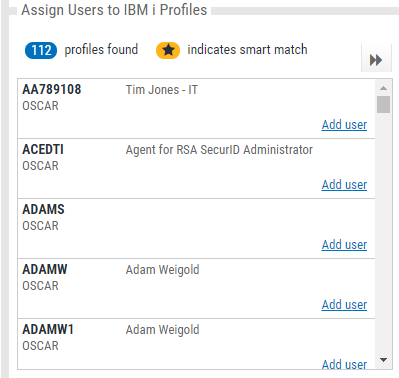
Task: Select the ACEDTI profile name
Action: (43, 149)
